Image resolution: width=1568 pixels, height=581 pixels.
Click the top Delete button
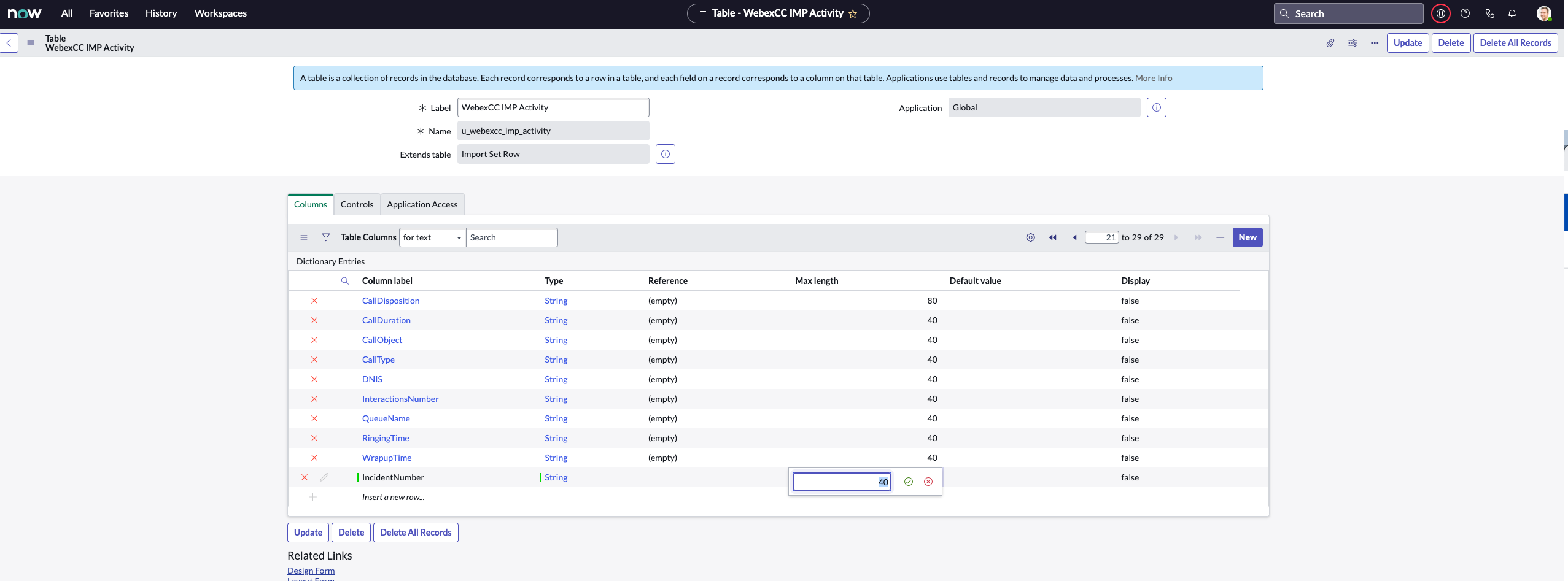(x=1451, y=43)
